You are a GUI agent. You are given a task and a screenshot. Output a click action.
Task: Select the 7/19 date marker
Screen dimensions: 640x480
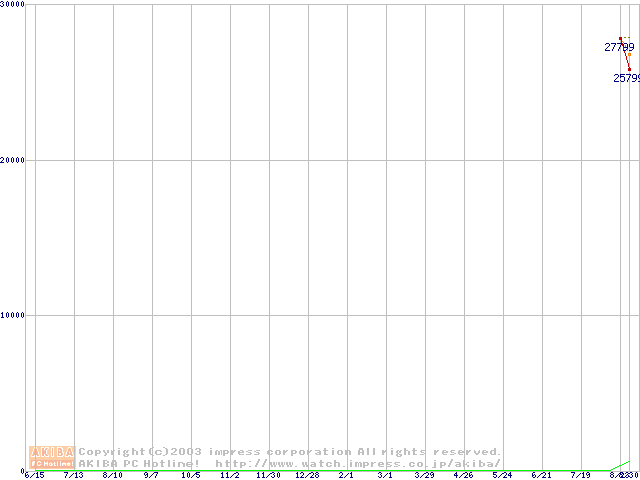click(x=580, y=475)
